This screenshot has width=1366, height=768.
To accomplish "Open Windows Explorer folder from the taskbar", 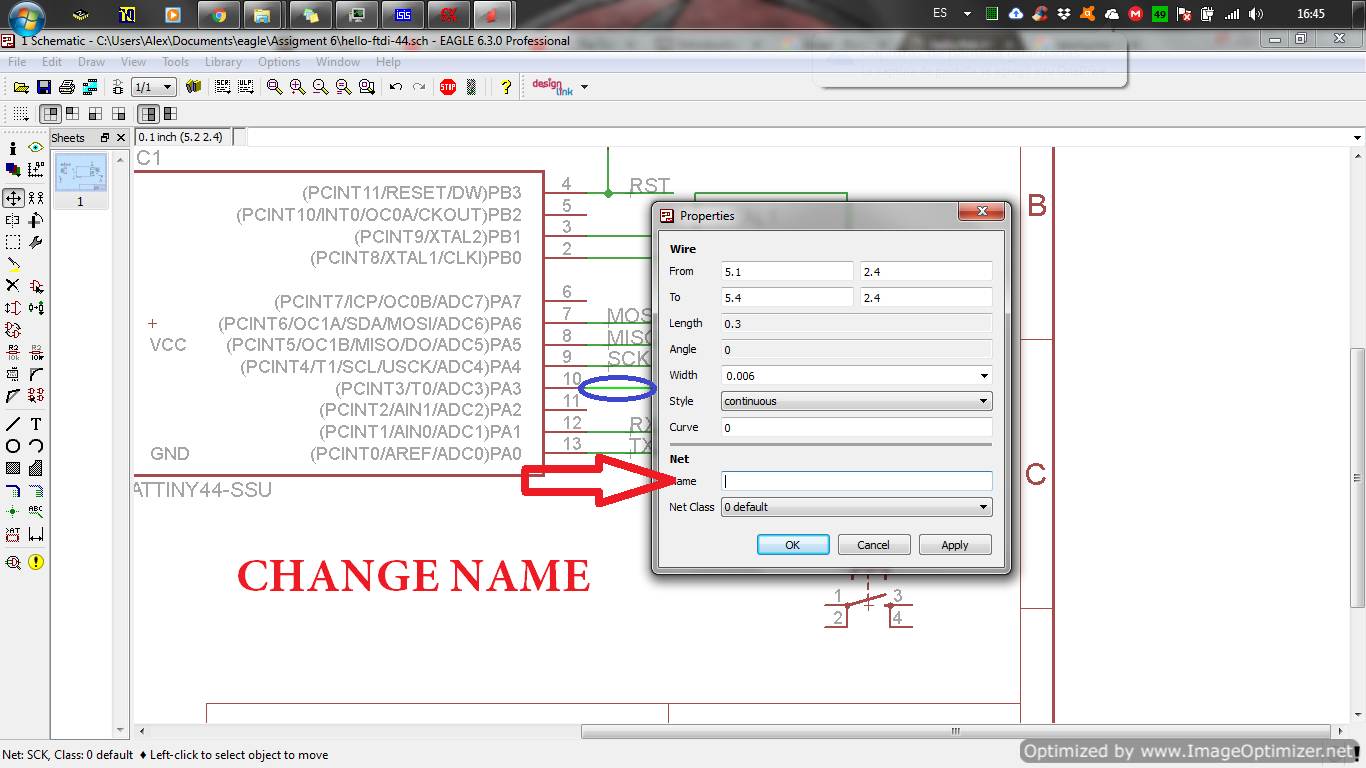I will tap(262, 14).
